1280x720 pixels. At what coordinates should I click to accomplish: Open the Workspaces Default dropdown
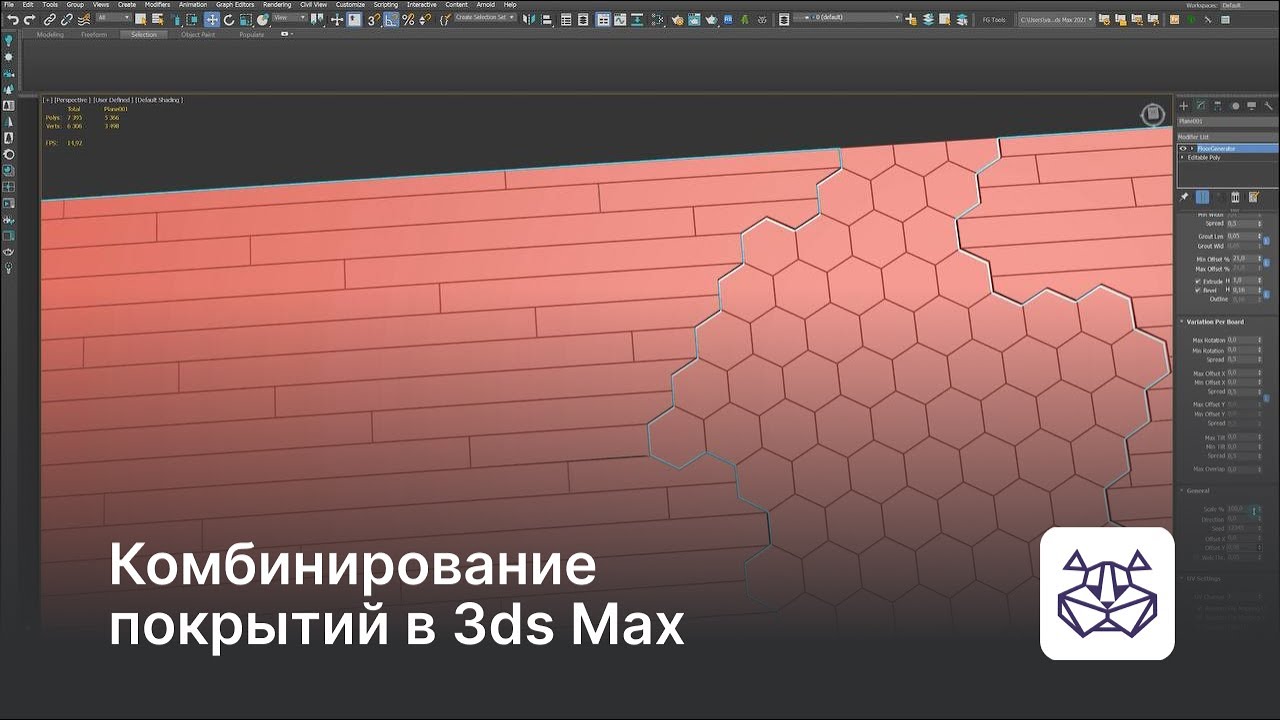pyautogui.click(x=1247, y=5)
